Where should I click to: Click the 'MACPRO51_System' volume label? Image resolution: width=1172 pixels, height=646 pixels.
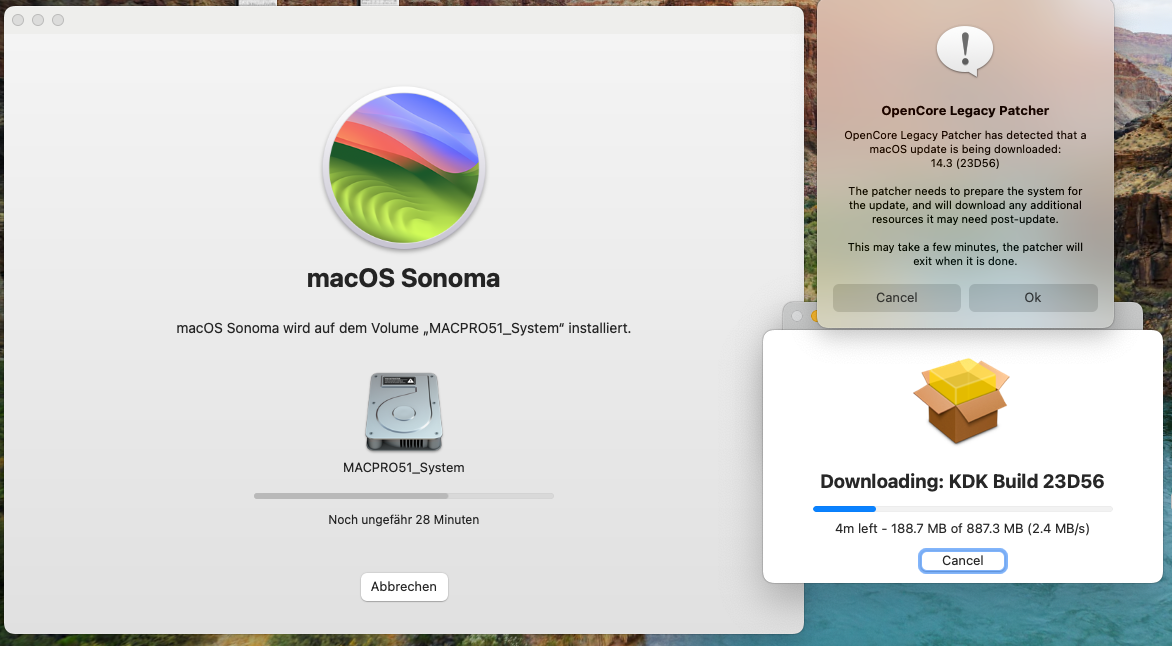[404, 467]
